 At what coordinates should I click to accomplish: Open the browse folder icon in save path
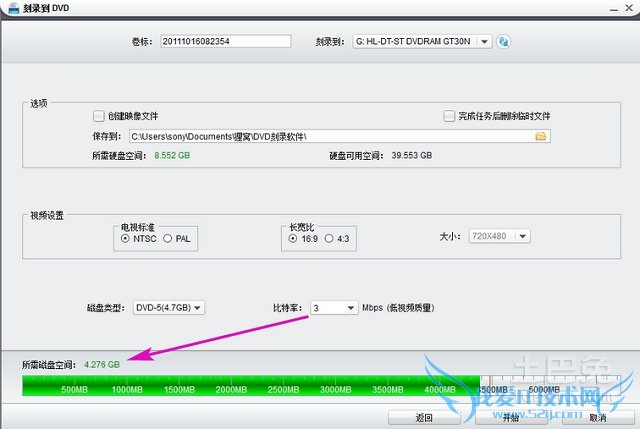541,136
